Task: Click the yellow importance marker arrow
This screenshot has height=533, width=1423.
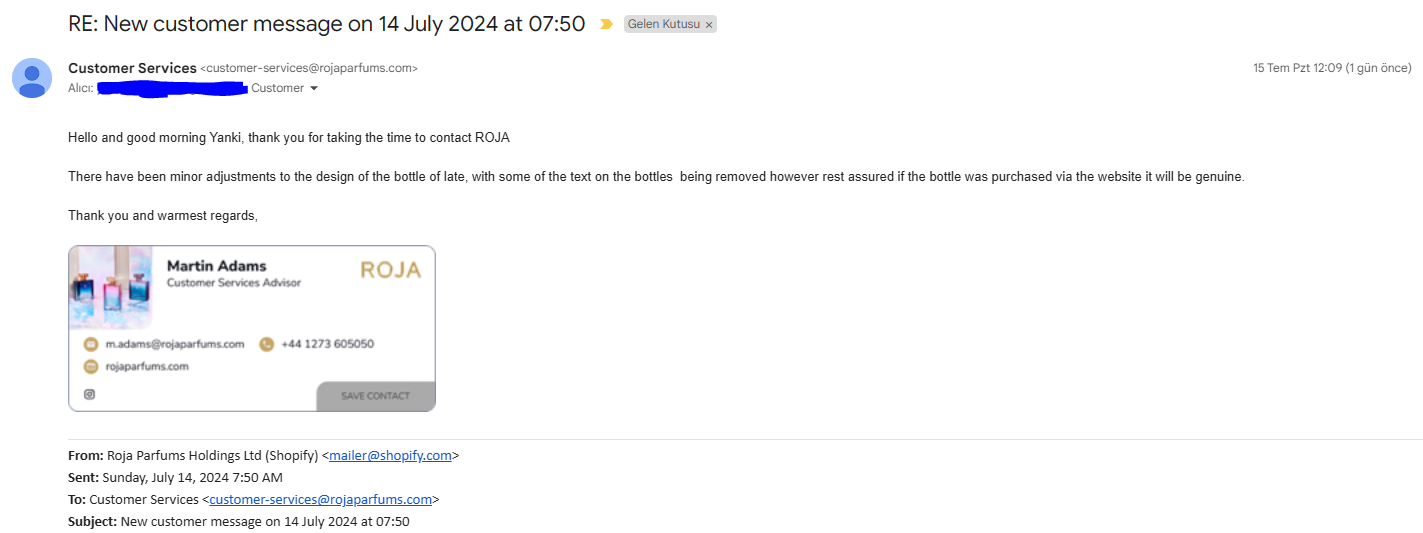Action: click(x=606, y=24)
